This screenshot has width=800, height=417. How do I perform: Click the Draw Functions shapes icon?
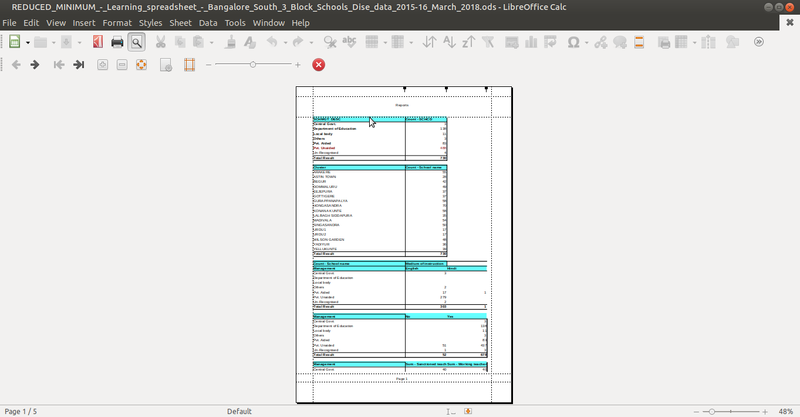733,42
